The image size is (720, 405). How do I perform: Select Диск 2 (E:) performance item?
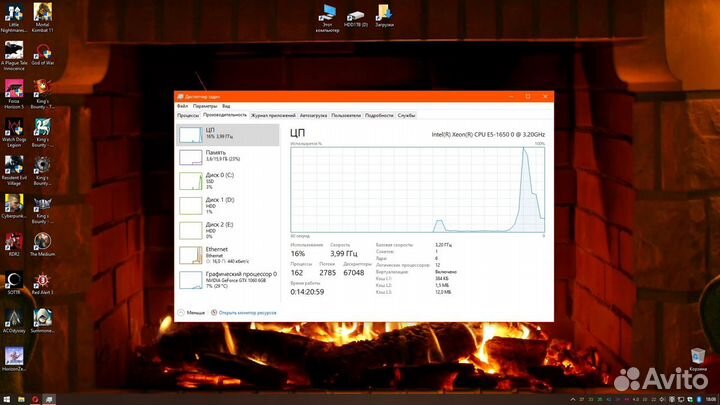pyautogui.click(x=228, y=231)
